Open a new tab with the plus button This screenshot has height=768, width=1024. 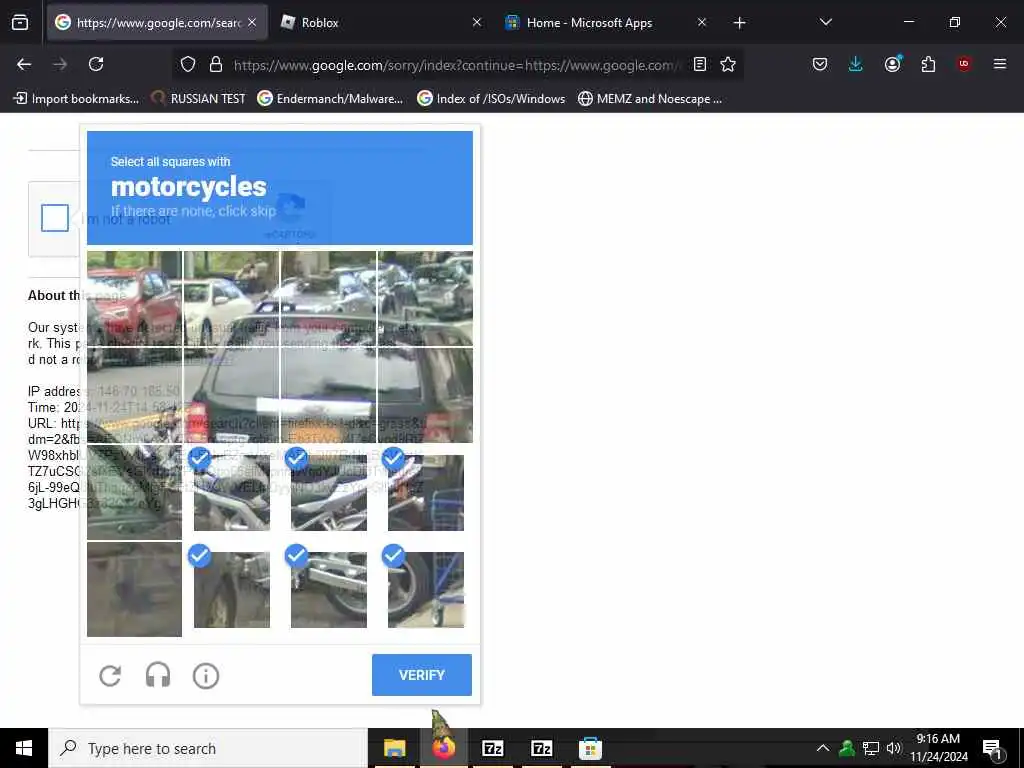[x=739, y=23]
